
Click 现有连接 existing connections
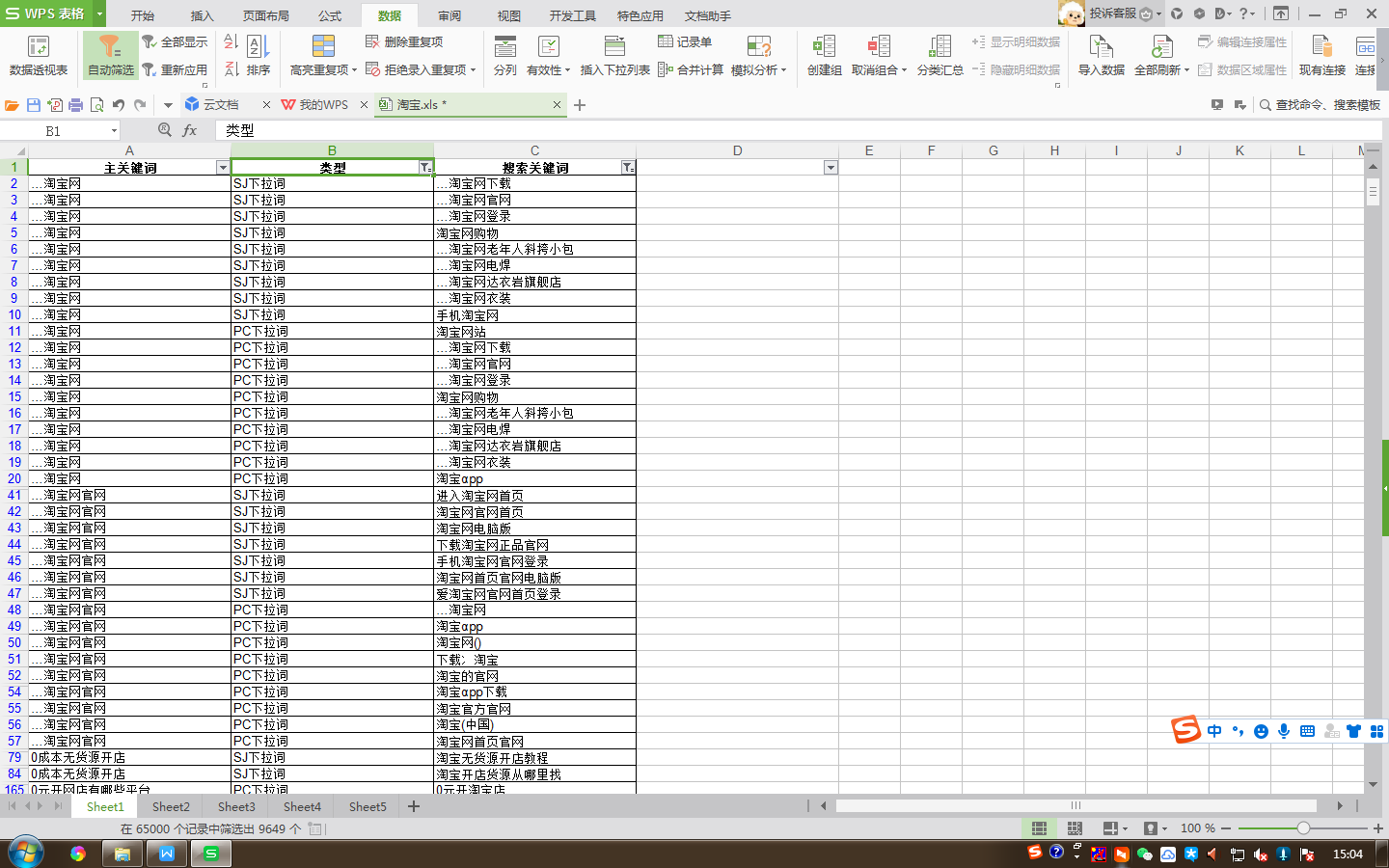click(x=1322, y=56)
